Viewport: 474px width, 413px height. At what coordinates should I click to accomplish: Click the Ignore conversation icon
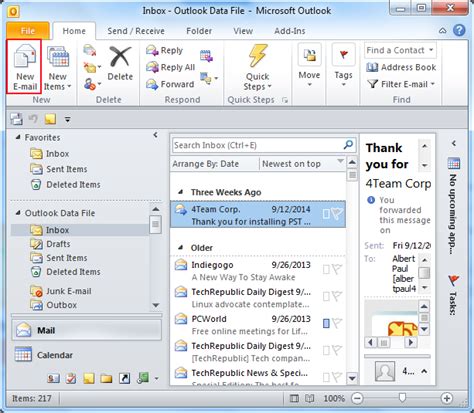[x=89, y=51]
